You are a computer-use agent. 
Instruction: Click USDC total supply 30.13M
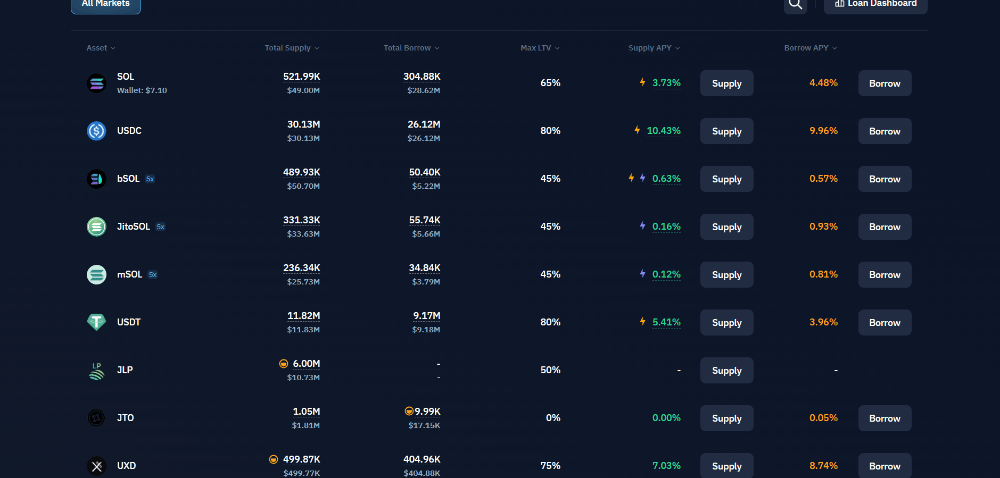click(304, 124)
